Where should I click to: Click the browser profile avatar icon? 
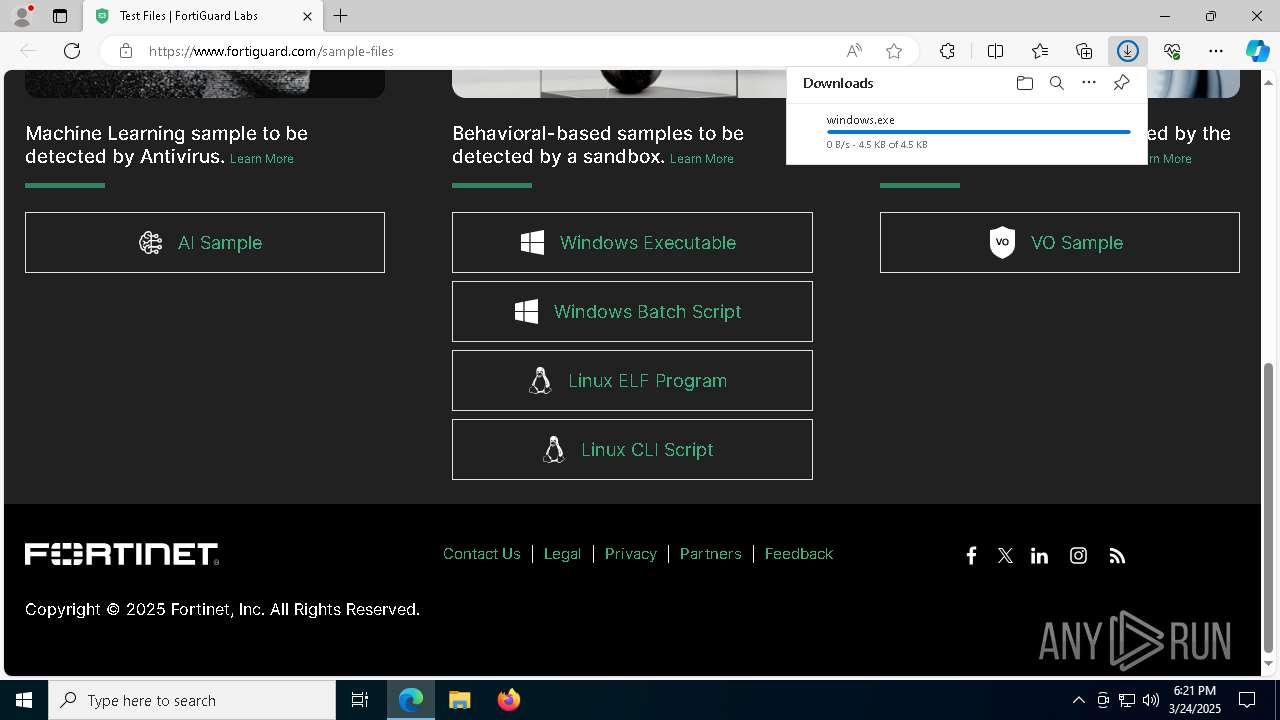click(x=22, y=16)
